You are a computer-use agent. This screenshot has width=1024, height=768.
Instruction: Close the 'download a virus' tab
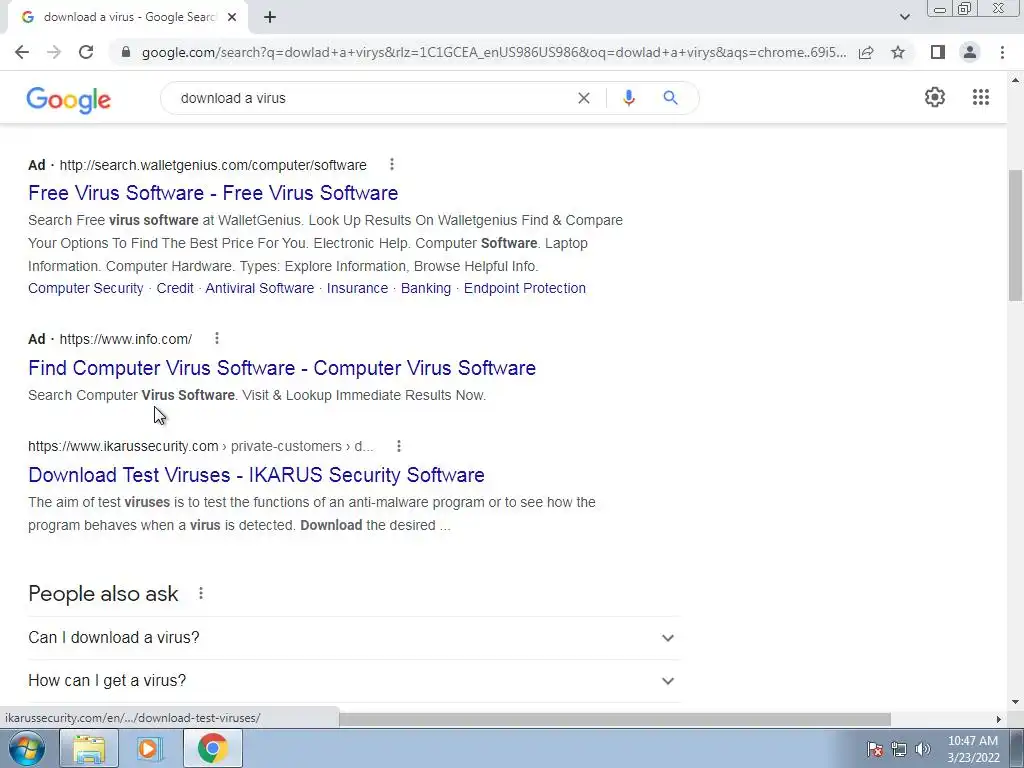(x=232, y=18)
